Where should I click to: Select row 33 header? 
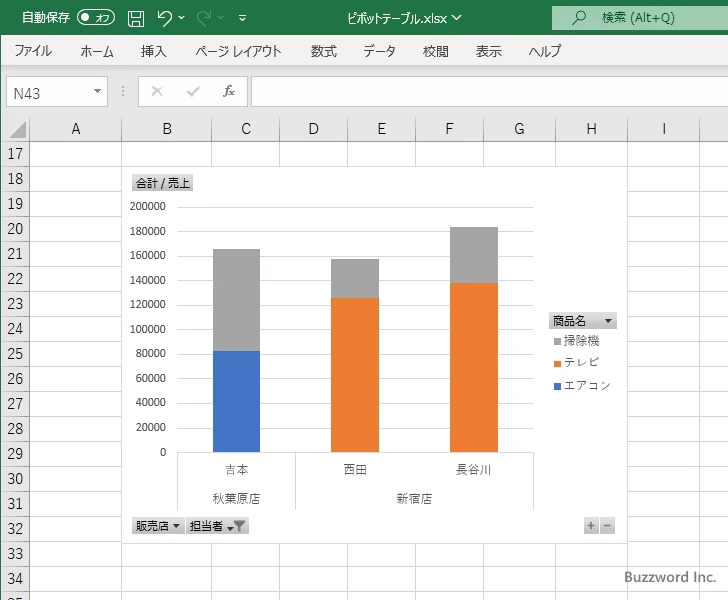pos(15,554)
